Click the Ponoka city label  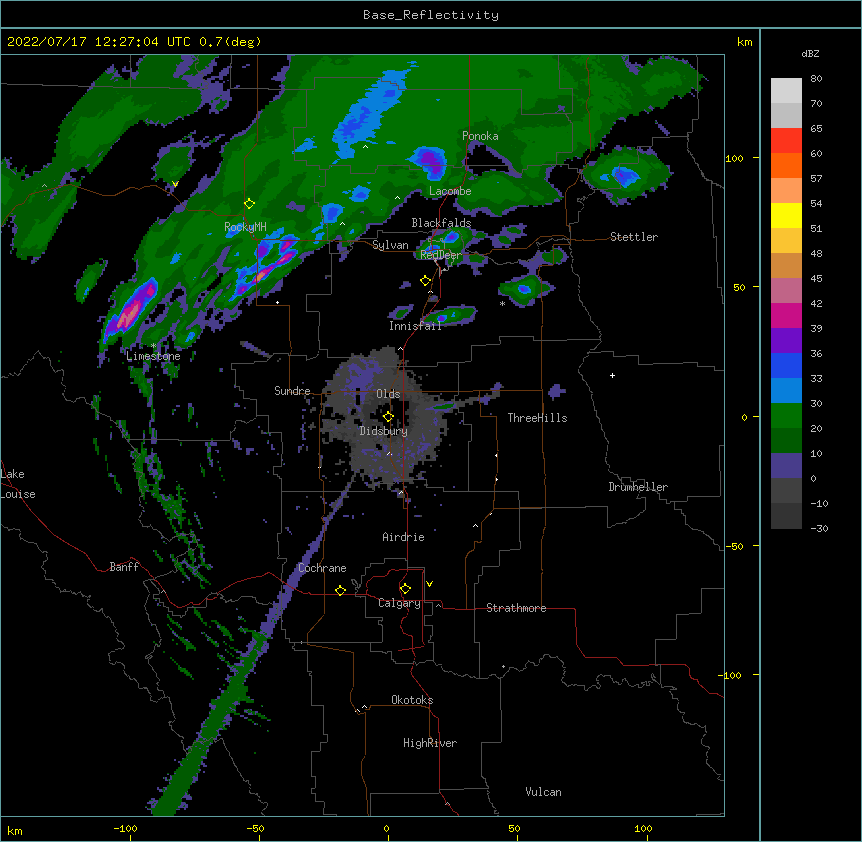480,136
